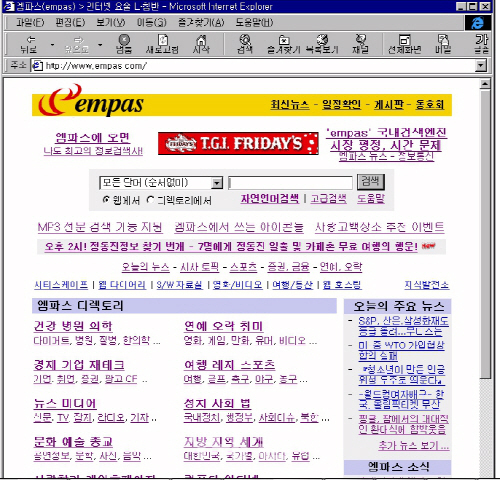Image resolution: width=500 pixels, height=480 pixels.
Task: Open the 자연언어검색 link
Action: [x=270, y=199]
